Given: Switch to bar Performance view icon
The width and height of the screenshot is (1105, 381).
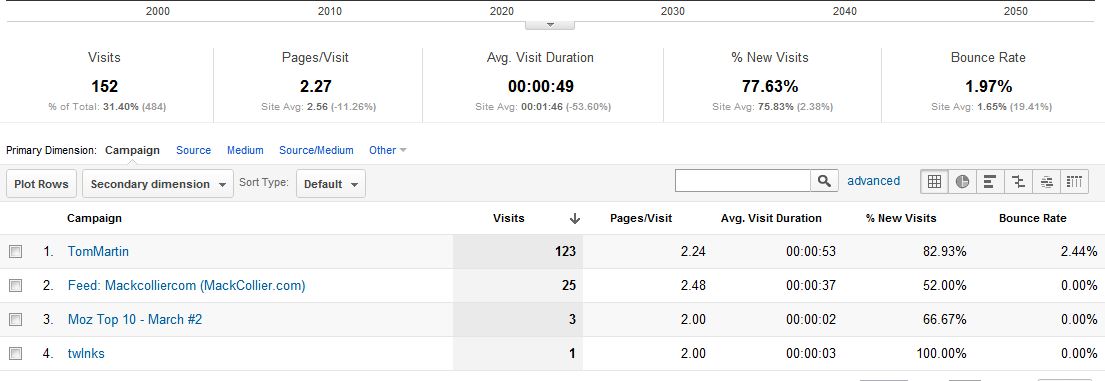Looking at the screenshot, I should tap(990, 182).
